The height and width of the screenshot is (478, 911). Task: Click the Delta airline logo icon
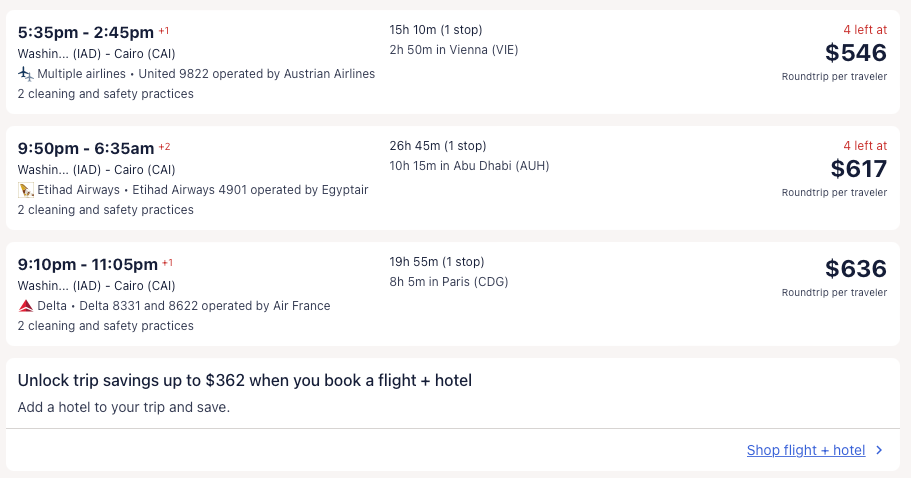(x=26, y=306)
